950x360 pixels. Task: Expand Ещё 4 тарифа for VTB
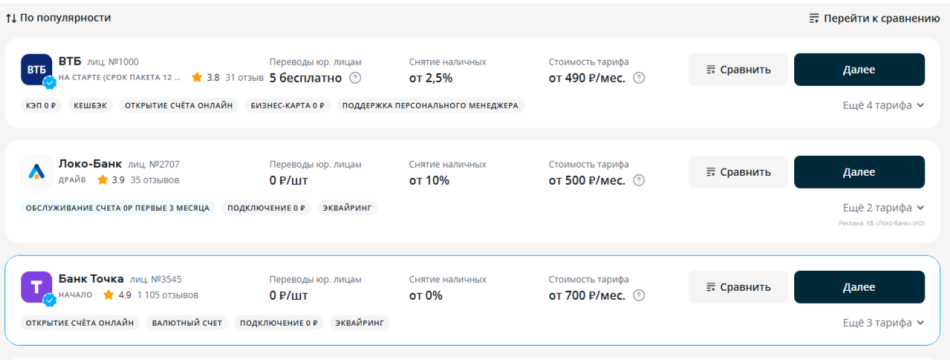point(883,105)
